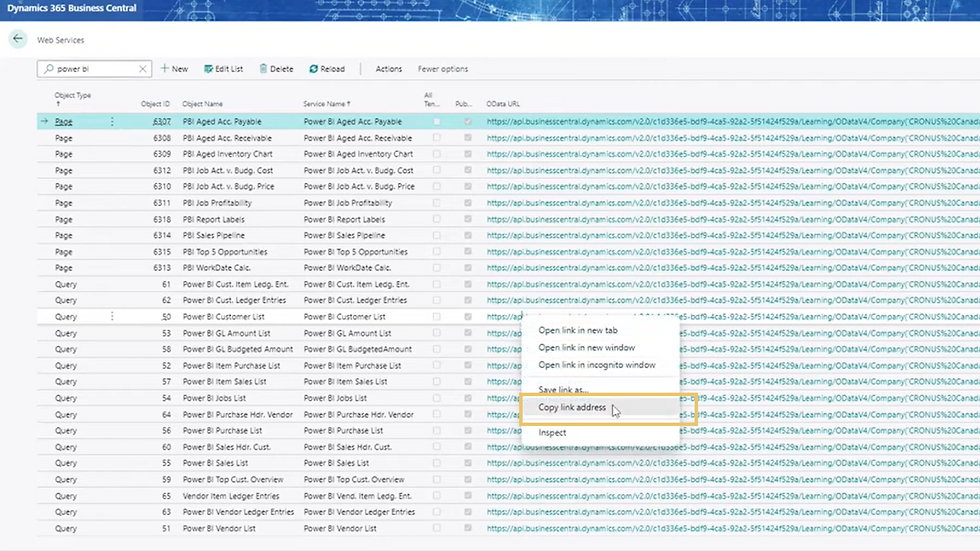Click the Published column header
This screenshot has height=551, width=980.
tap(464, 104)
